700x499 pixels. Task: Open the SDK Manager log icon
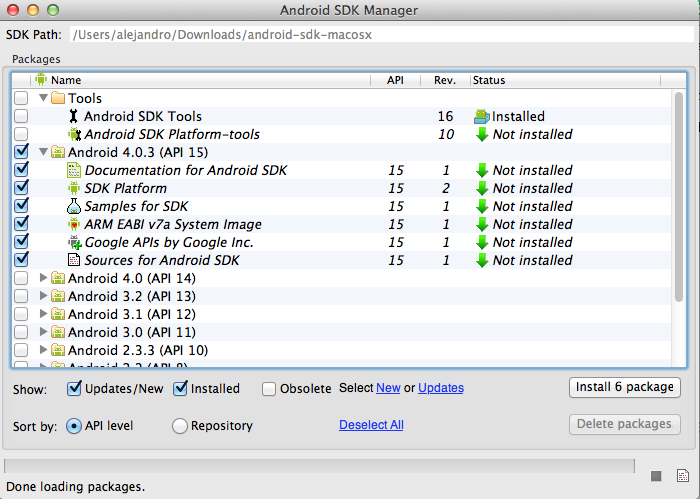tap(683, 476)
